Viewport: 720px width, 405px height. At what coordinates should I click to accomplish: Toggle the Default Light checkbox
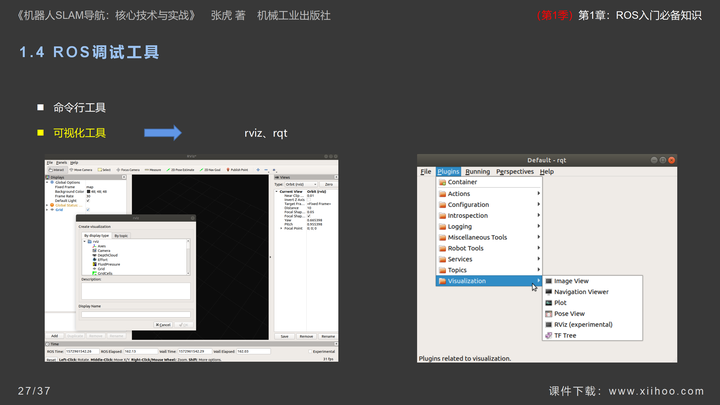(88, 201)
